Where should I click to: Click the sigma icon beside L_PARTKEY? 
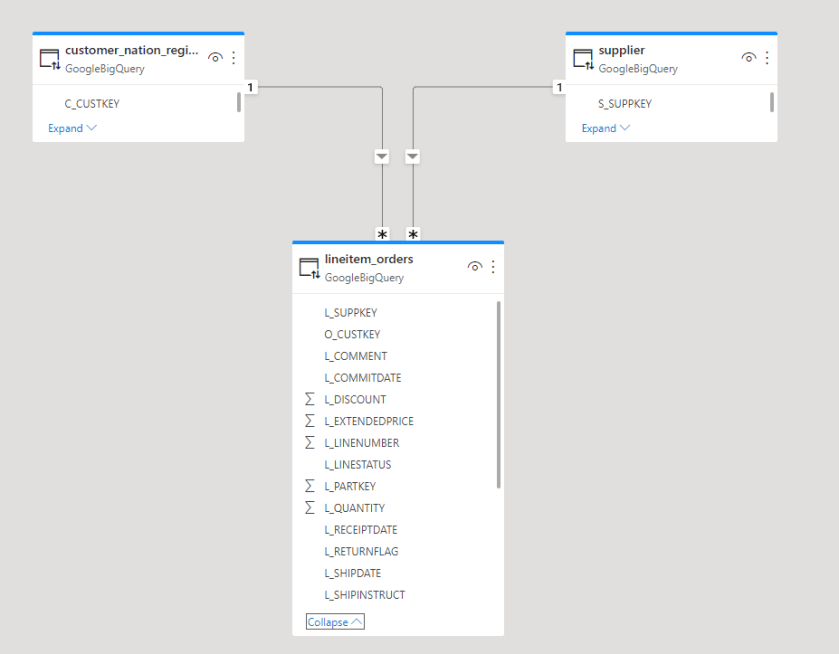pyautogui.click(x=309, y=485)
